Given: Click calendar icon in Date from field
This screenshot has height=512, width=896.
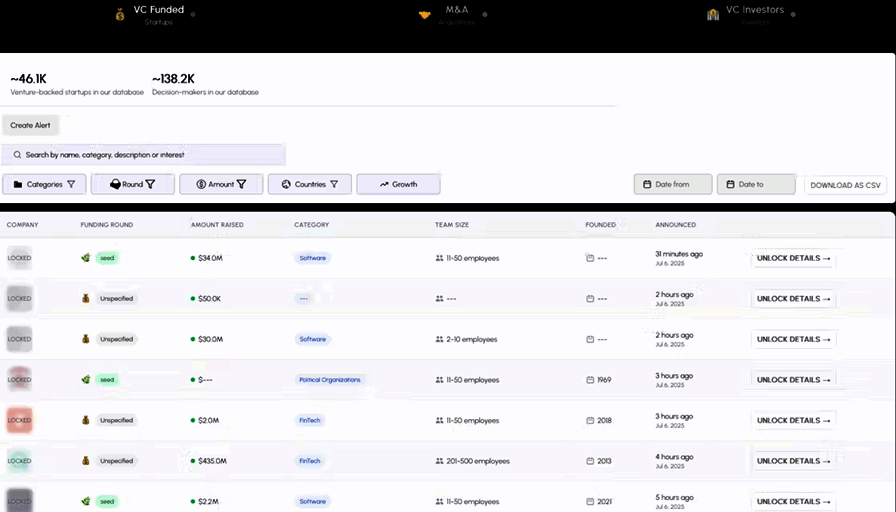Looking at the screenshot, I should pyautogui.click(x=647, y=185).
